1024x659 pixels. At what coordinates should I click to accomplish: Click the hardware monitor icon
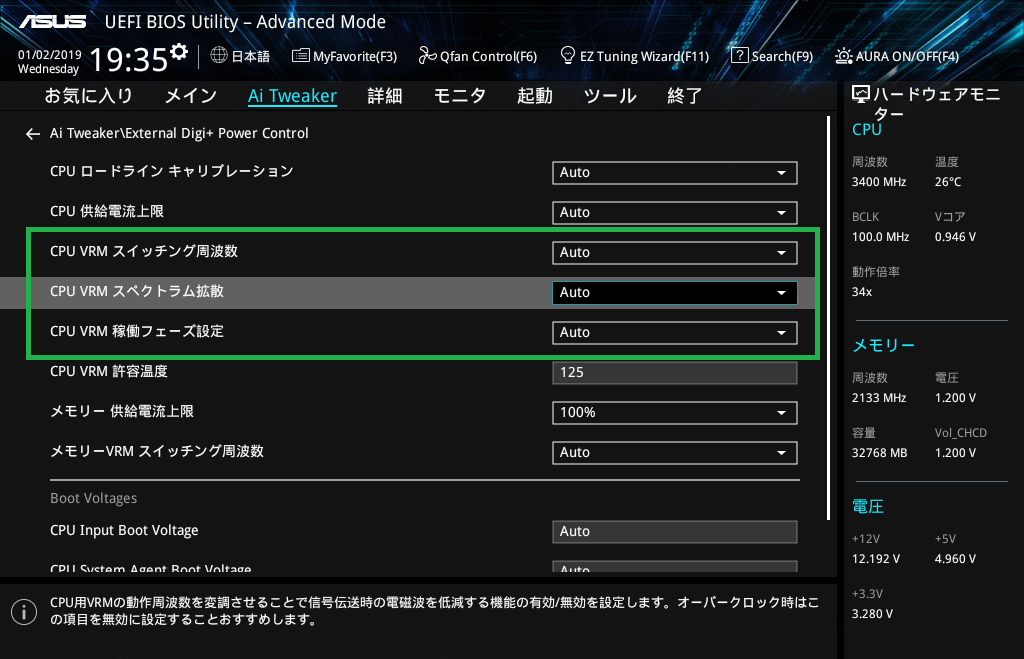[x=861, y=95]
